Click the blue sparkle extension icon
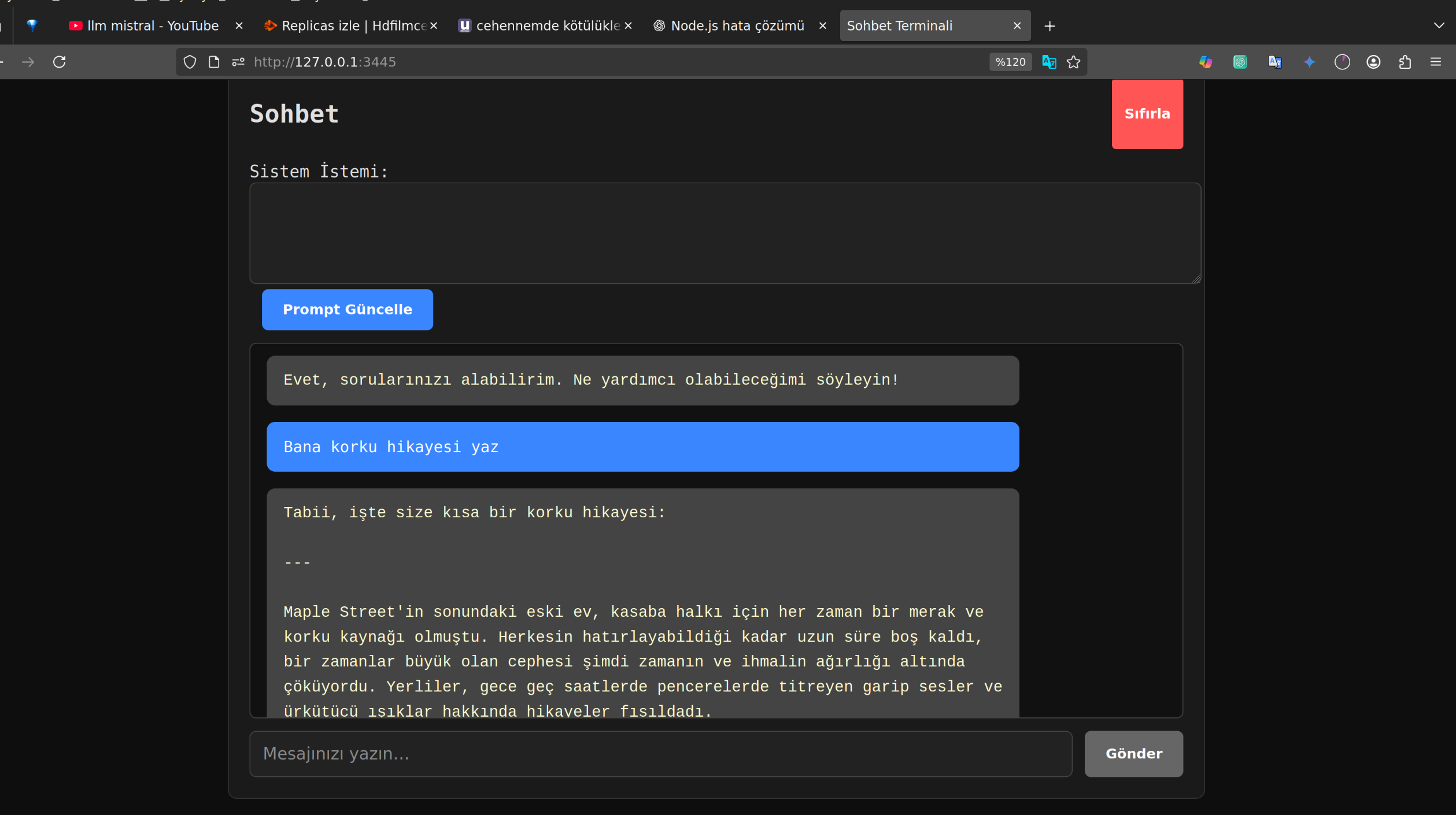This screenshot has height=815, width=1456. click(x=1310, y=62)
